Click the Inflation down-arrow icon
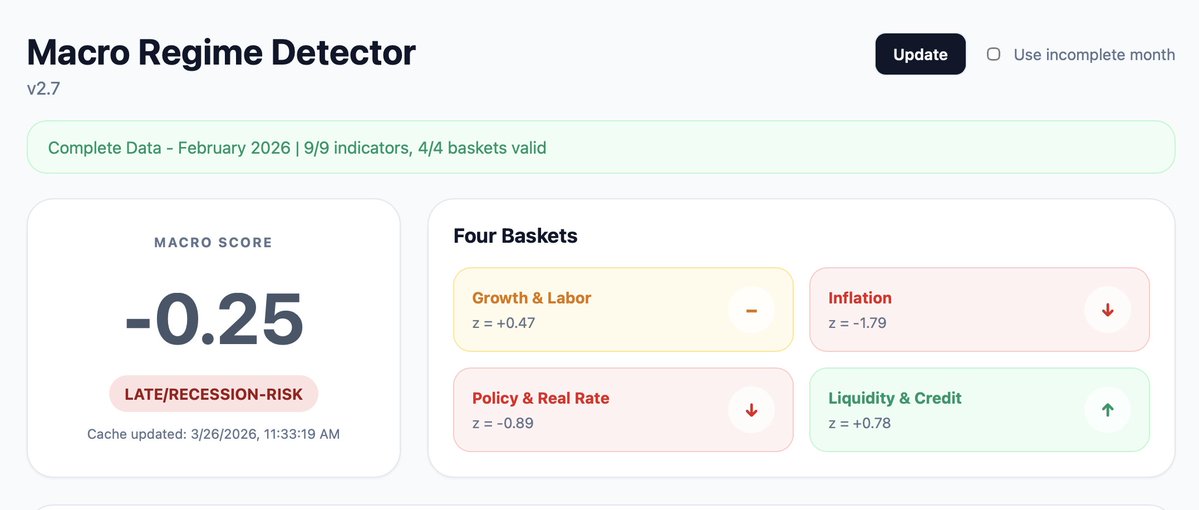Image resolution: width=1199 pixels, height=510 pixels. pos(1107,310)
